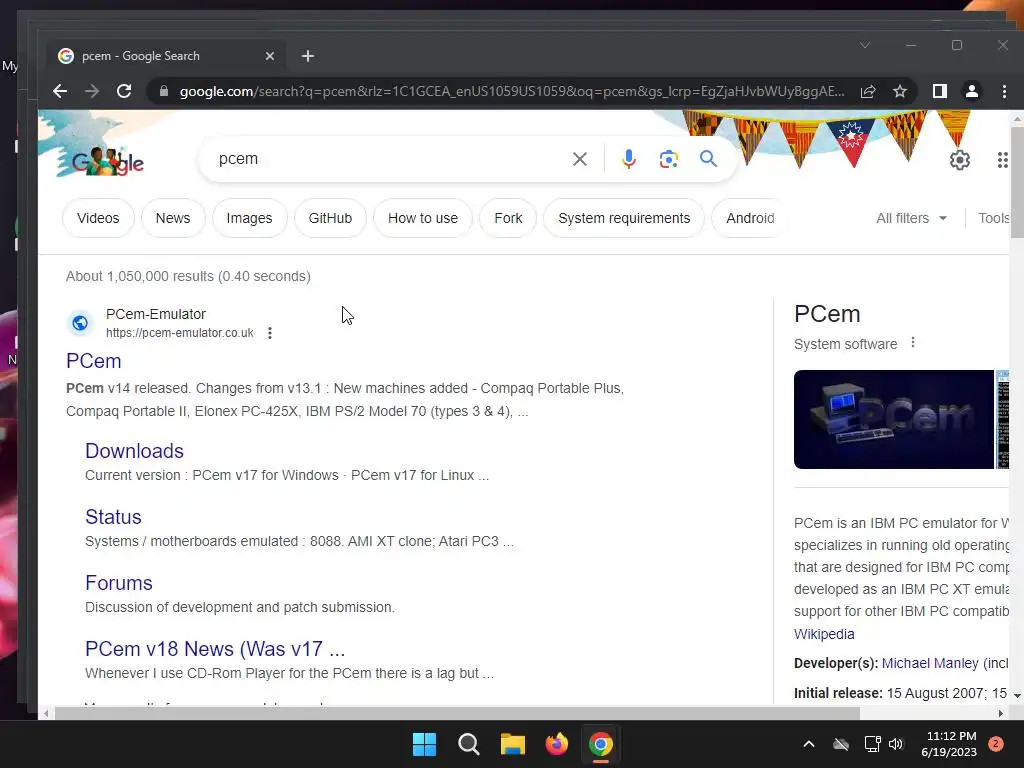Open a new tab with plus button

pos(308,56)
